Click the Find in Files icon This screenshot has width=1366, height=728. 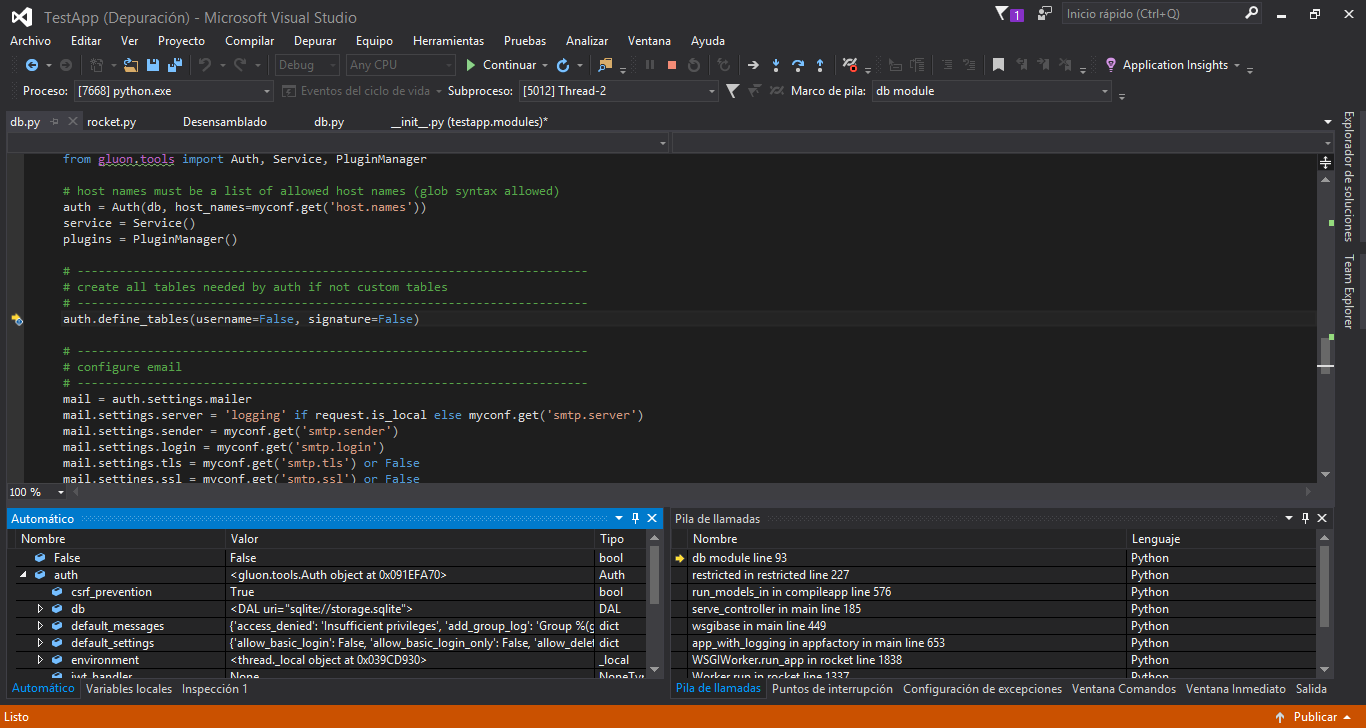[605, 65]
